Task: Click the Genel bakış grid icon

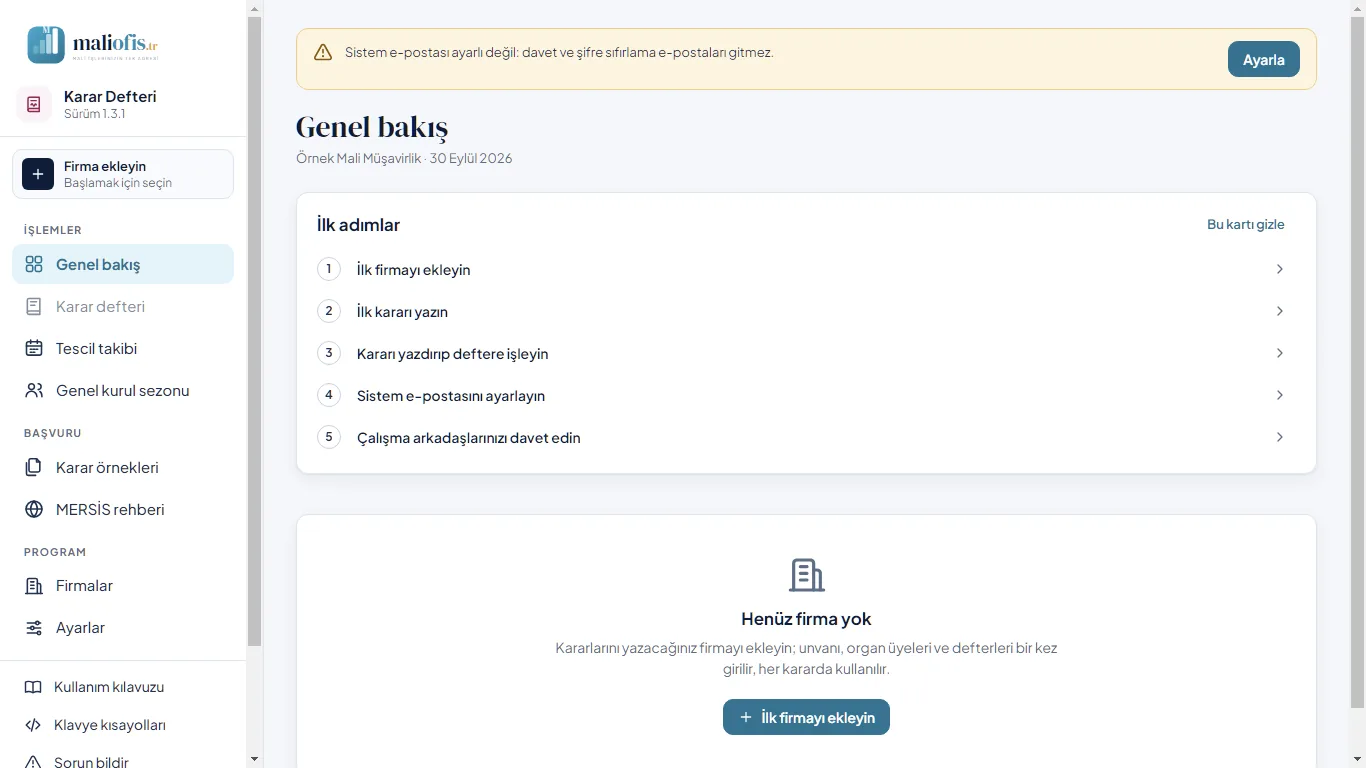Action: (34, 264)
